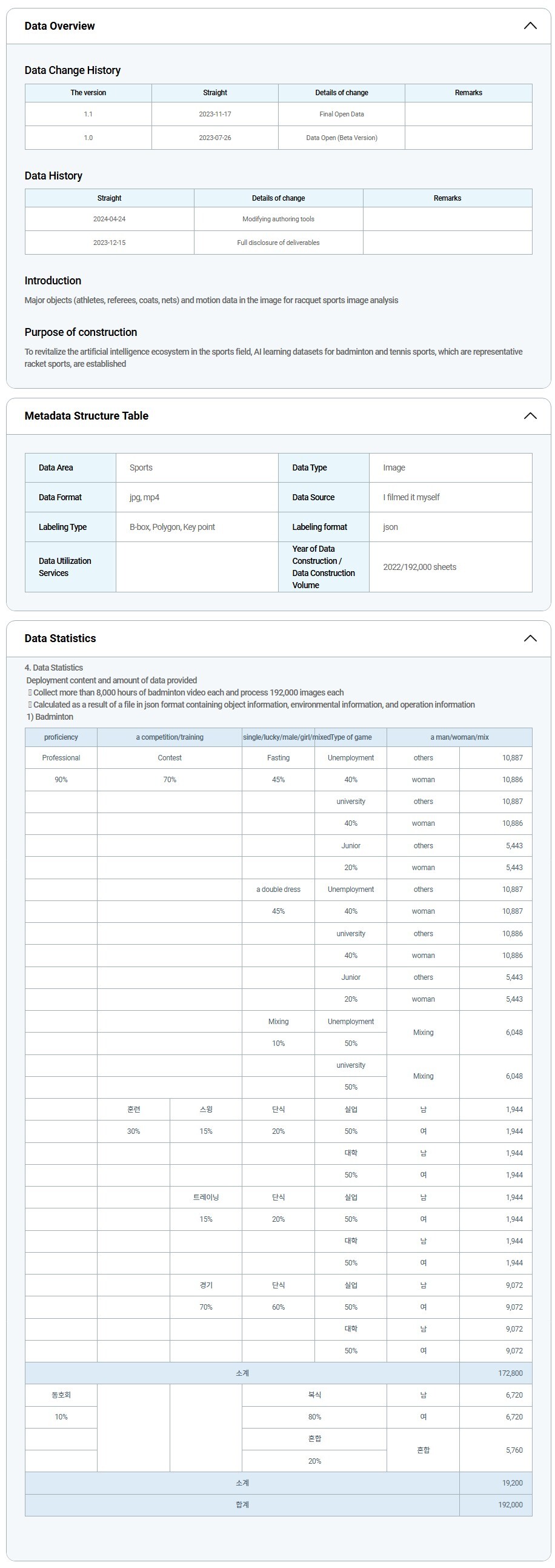Image resolution: width=555 pixels, height=1568 pixels.
Task: Select the Final Open Data cell
Action: click(341, 114)
